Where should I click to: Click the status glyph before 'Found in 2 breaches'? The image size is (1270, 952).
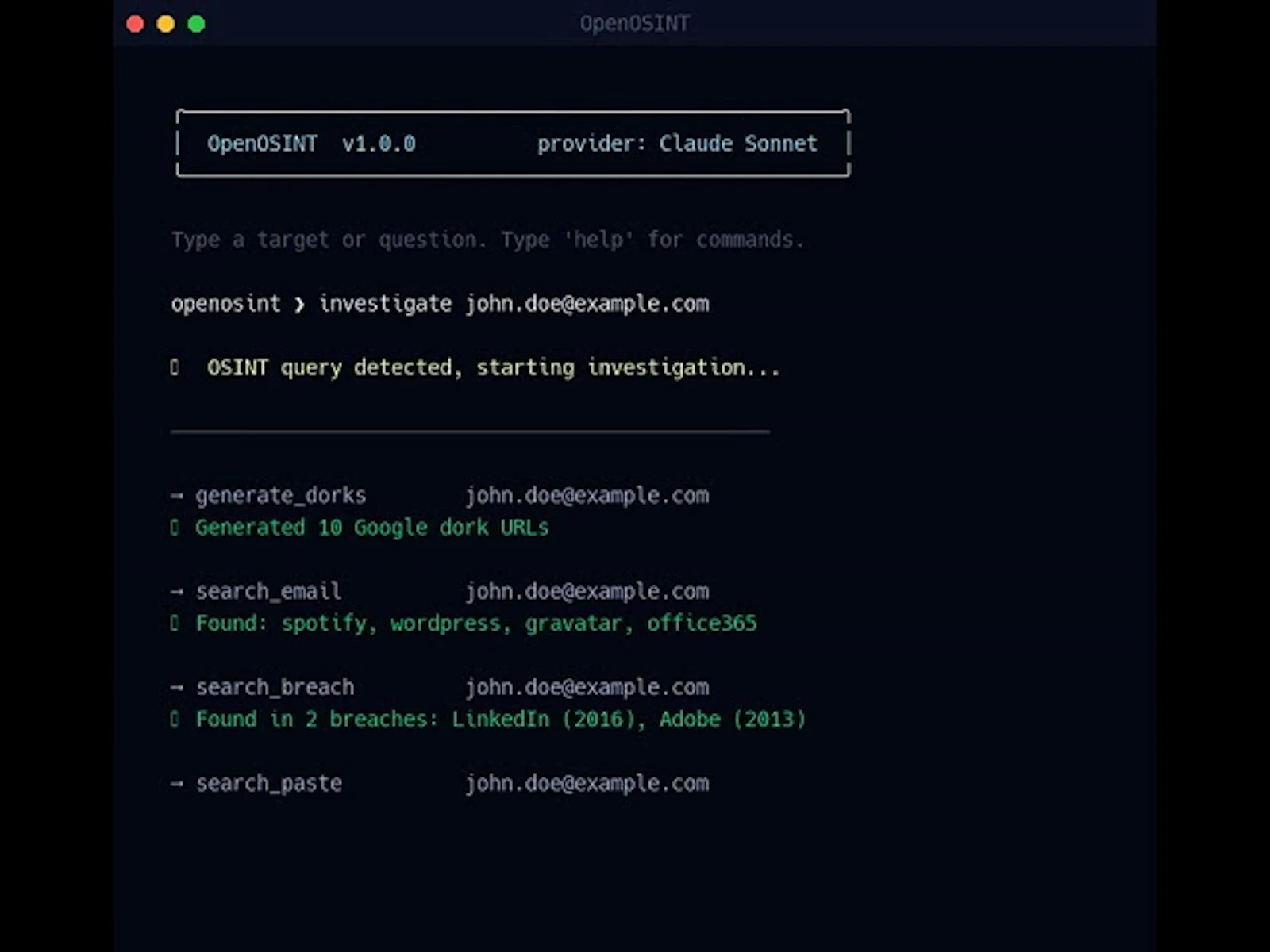175,720
